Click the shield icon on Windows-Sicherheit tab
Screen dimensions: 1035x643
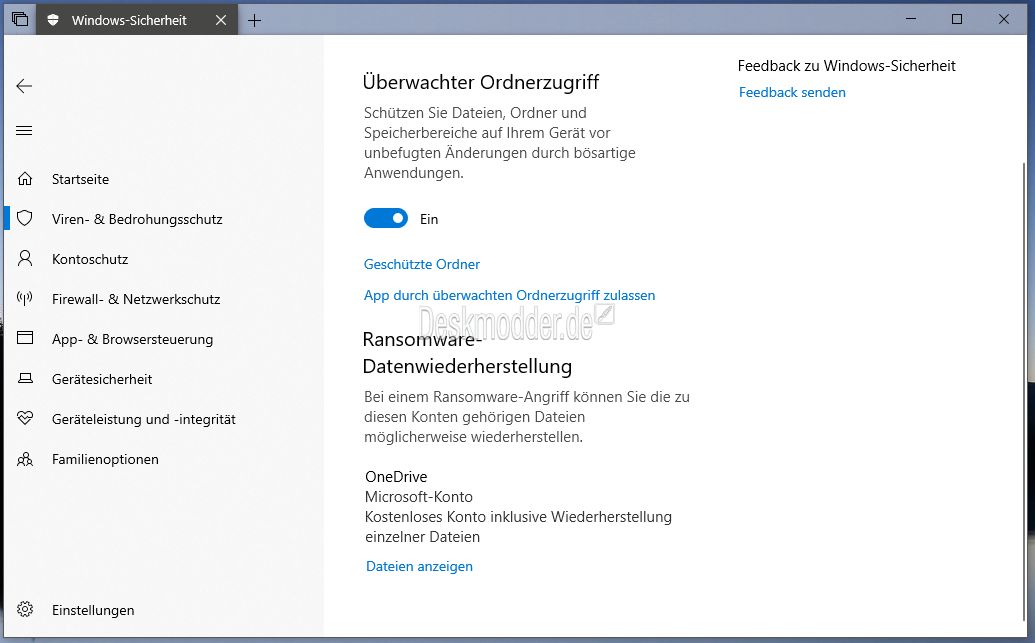[53, 20]
